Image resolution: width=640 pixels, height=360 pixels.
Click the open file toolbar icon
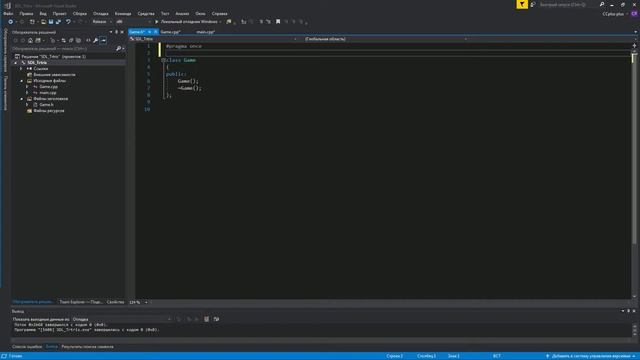43,22
